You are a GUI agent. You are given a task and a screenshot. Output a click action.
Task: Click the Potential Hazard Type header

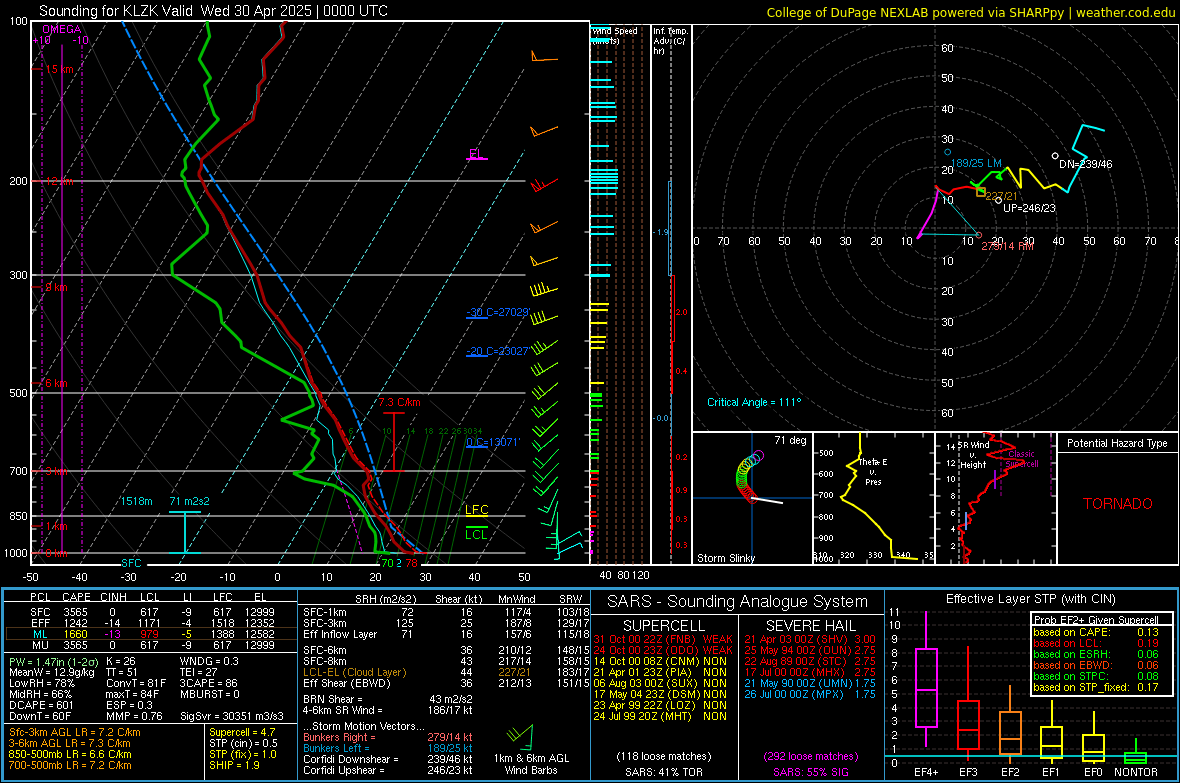[x=1117, y=443]
